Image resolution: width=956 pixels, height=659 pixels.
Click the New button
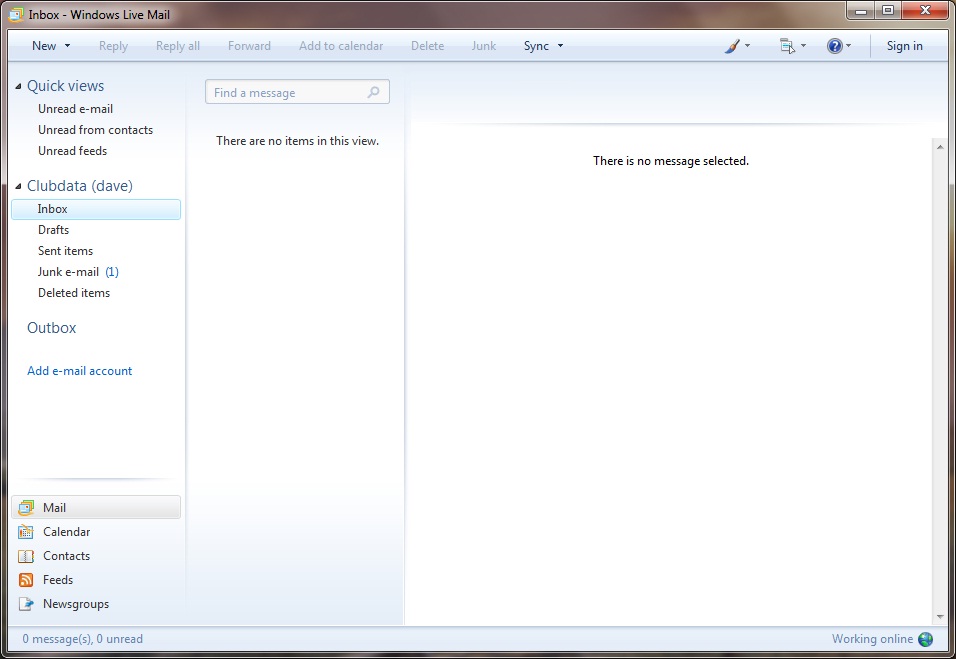[44, 46]
